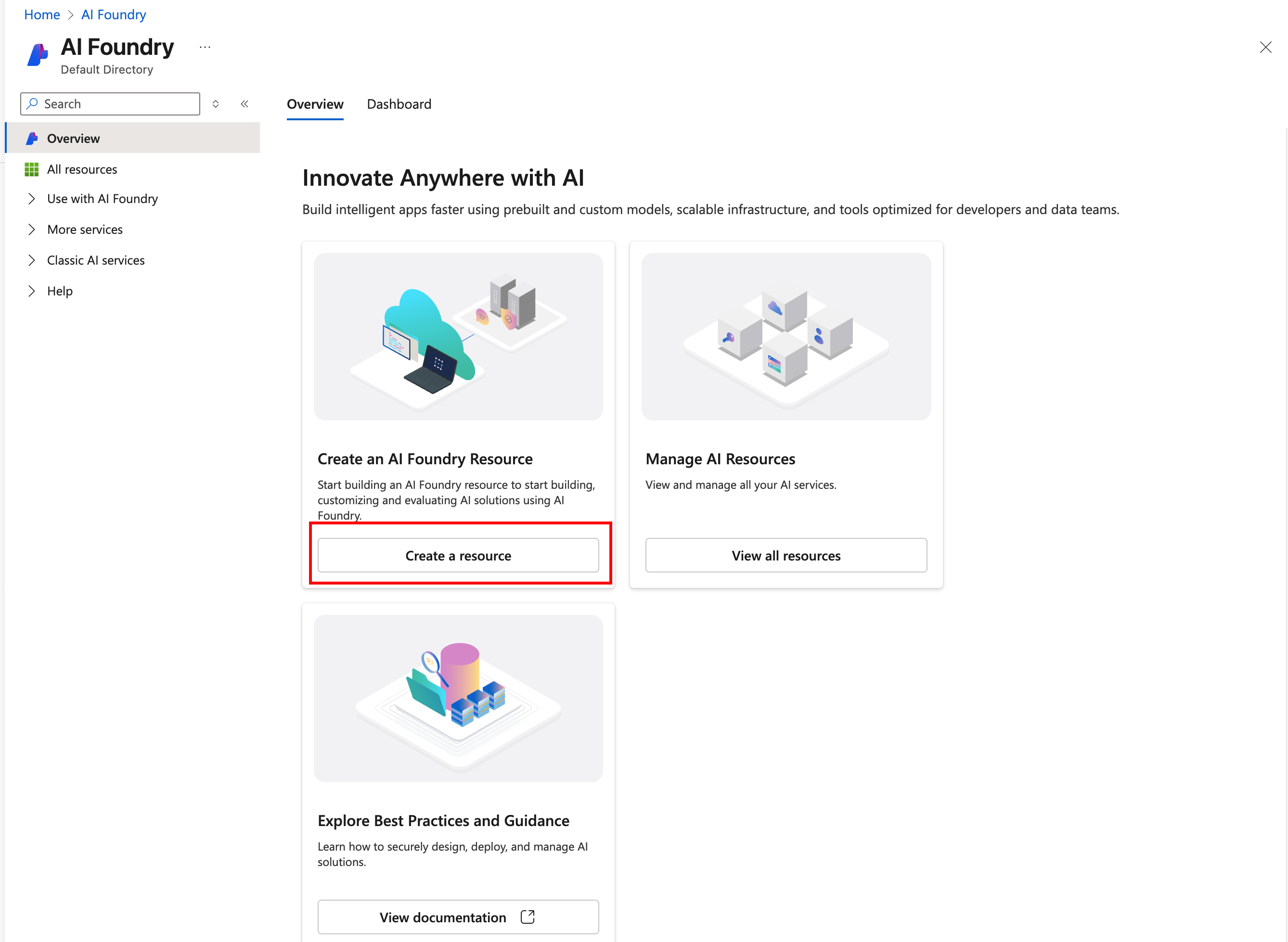The image size is (1288, 942).
Task: Expand the Help section in the sidebar
Action: (32, 291)
